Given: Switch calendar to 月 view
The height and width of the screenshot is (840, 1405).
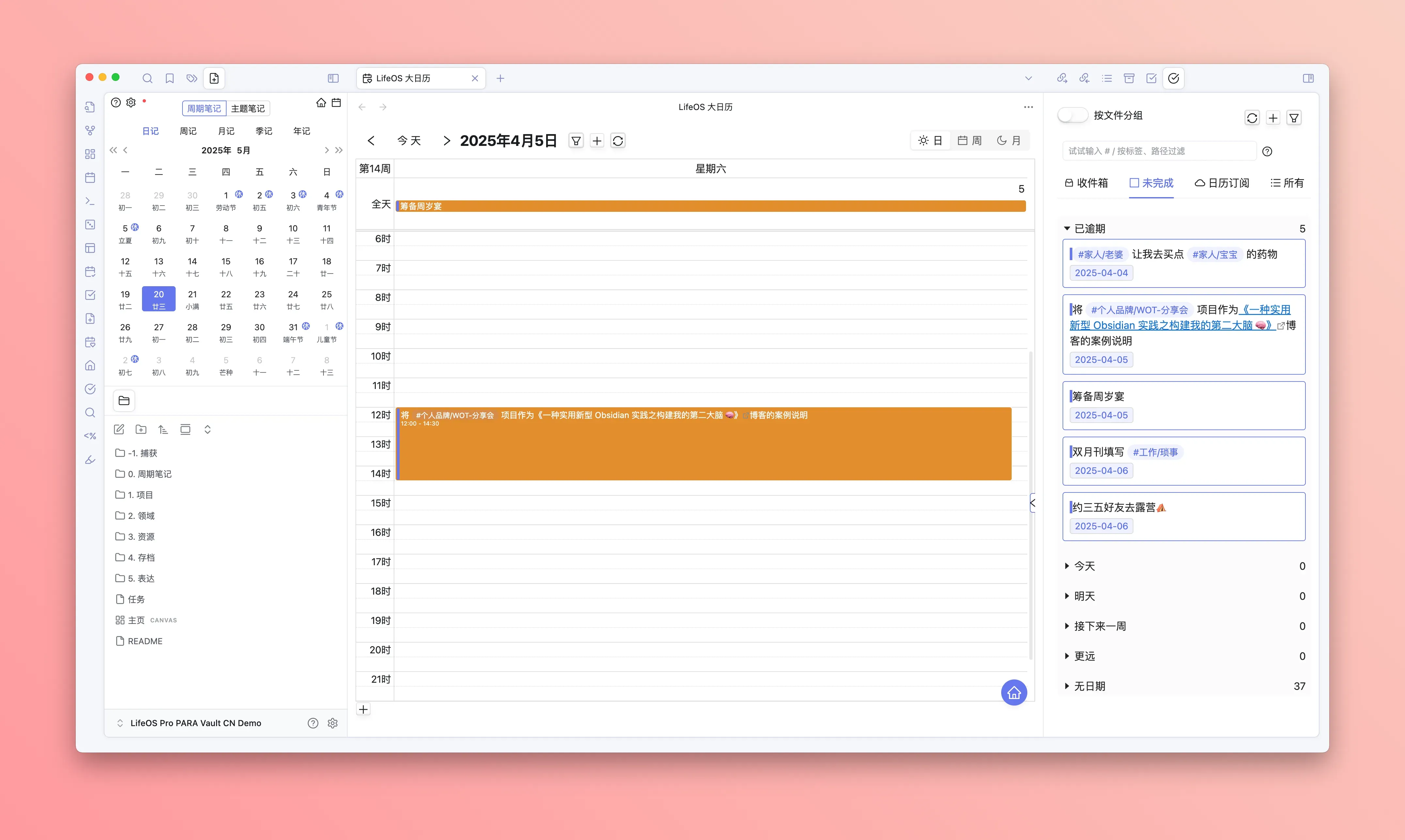Looking at the screenshot, I should pyautogui.click(x=1009, y=141).
